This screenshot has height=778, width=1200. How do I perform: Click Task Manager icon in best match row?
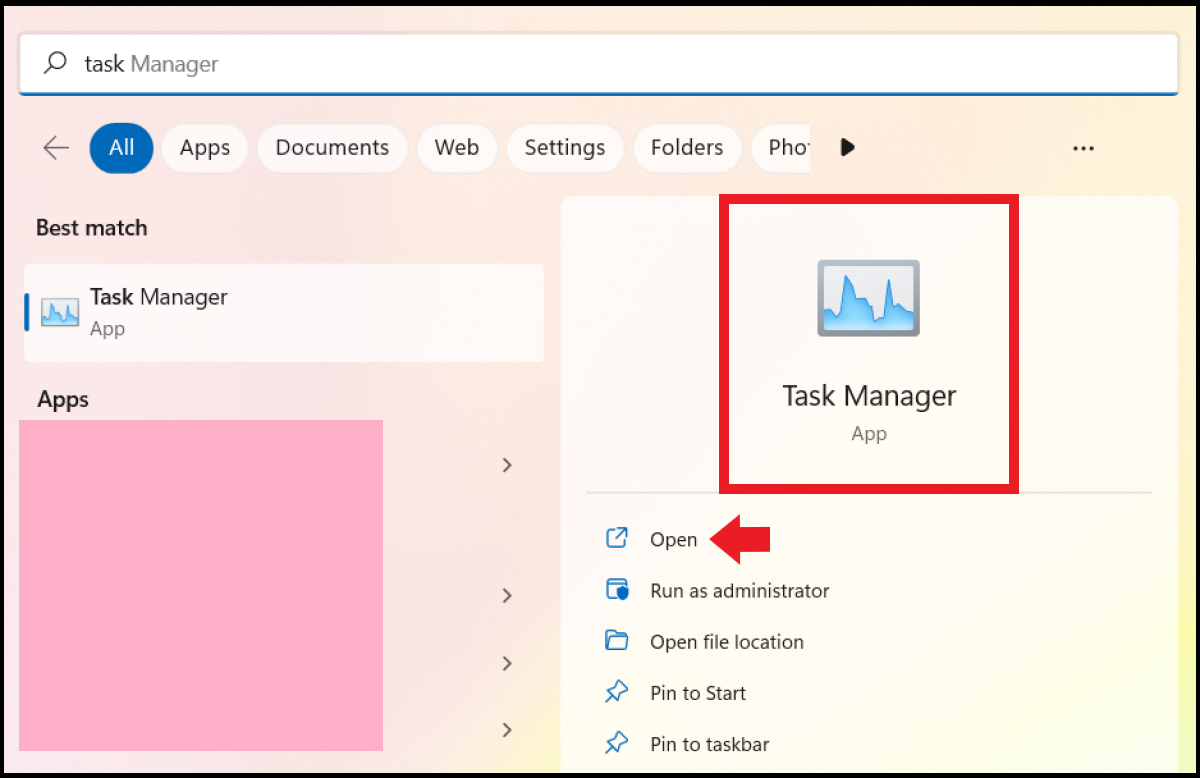(60, 312)
